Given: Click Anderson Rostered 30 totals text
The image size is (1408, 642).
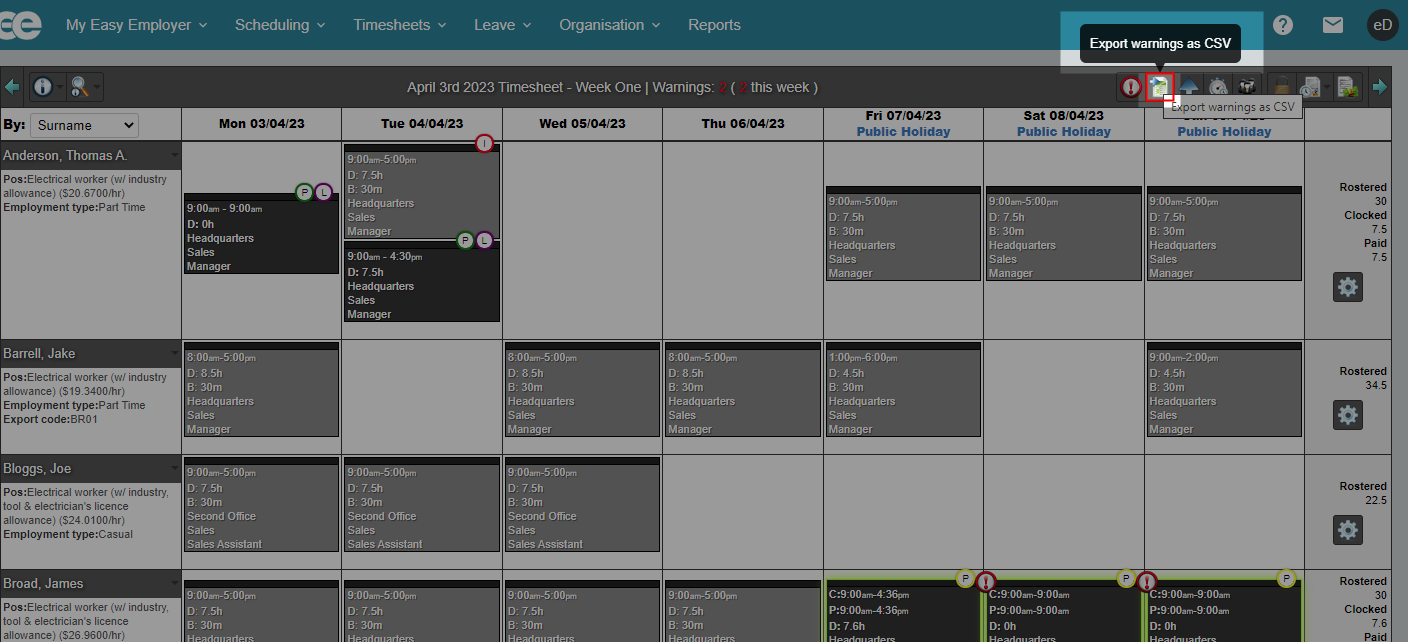Looking at the screenshot, I should (1363, 194).
